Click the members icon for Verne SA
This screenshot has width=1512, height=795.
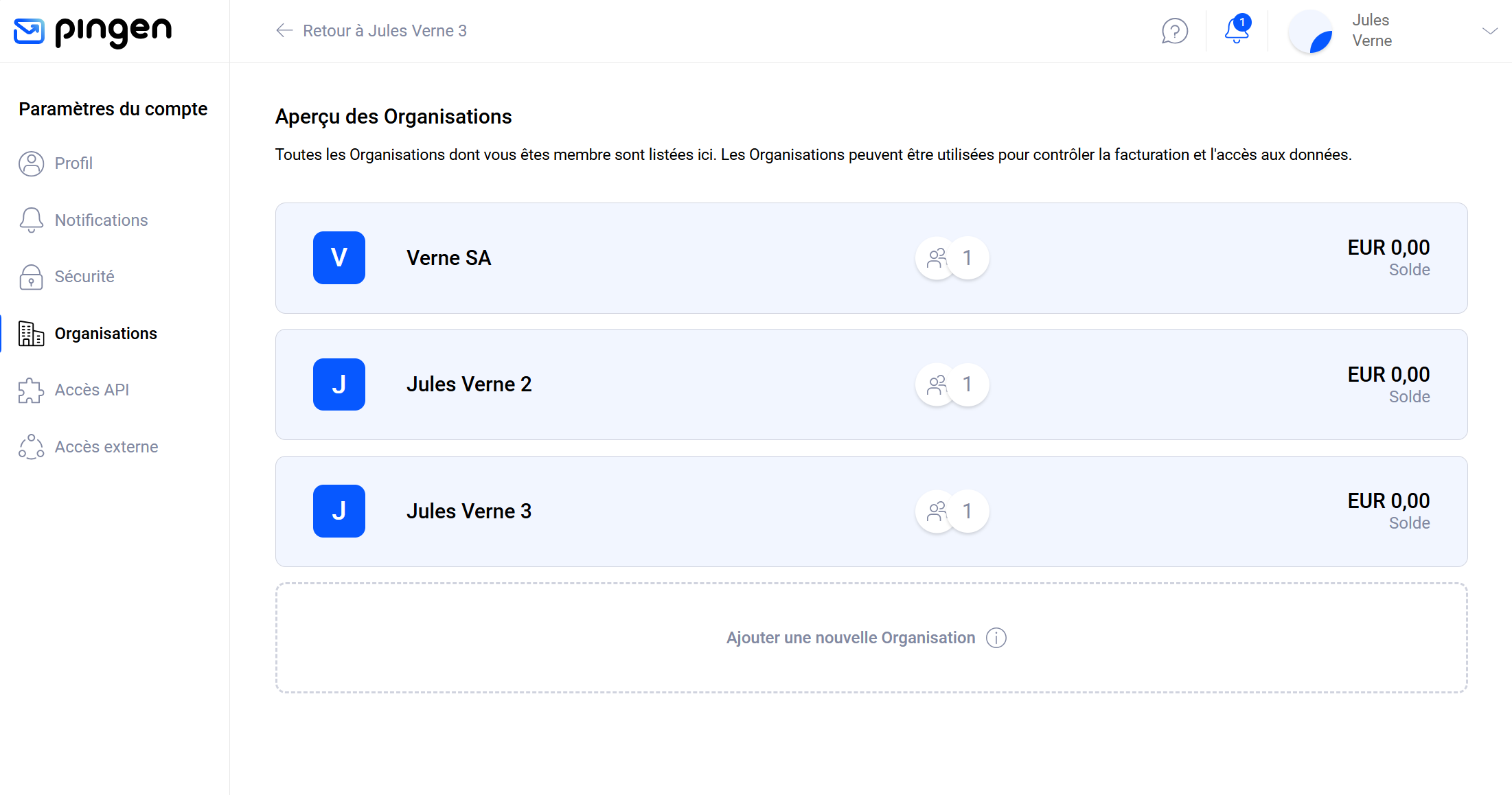(937, 258)
